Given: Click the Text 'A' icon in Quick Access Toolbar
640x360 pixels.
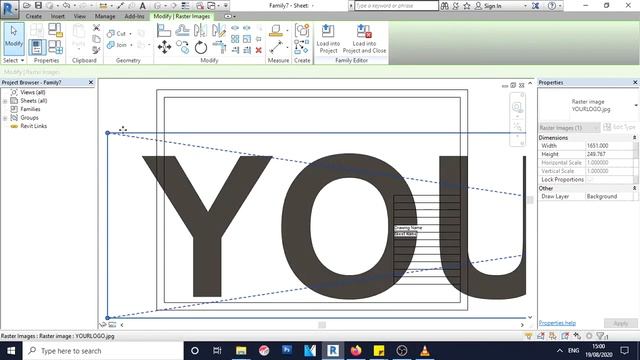Looking at the screenshot, I should pyautogui.click(x=142, y=6).
